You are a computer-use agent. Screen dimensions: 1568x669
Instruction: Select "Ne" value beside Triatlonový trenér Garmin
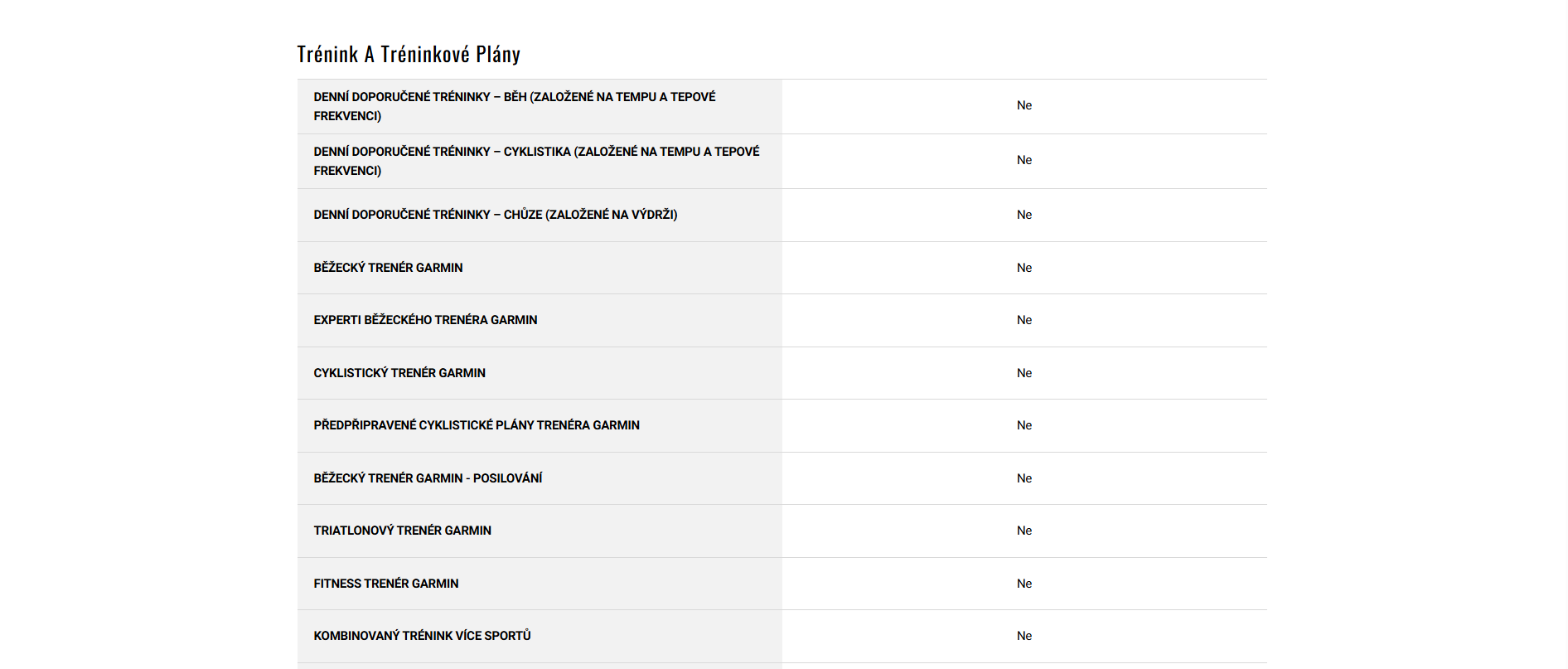(1024, 531)
